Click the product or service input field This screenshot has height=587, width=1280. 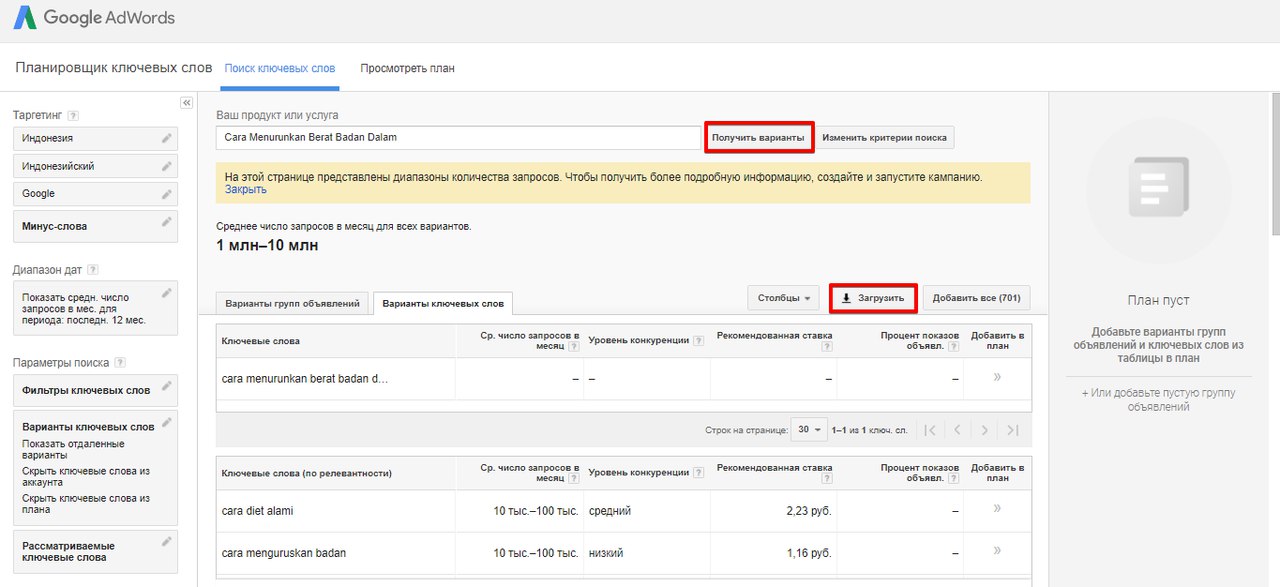(458, 138)
